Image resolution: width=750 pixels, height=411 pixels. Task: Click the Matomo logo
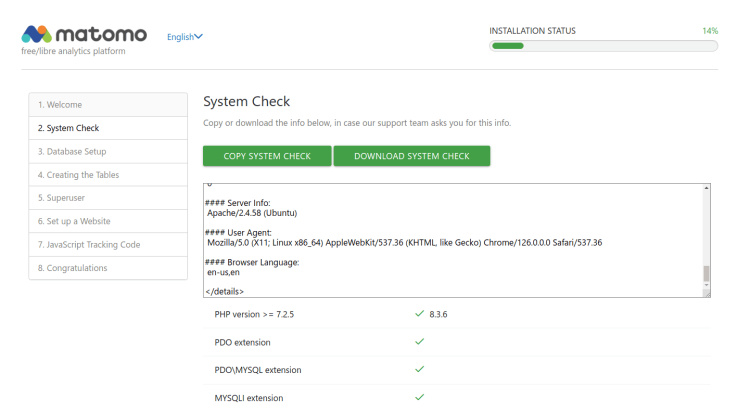[84, 37]
